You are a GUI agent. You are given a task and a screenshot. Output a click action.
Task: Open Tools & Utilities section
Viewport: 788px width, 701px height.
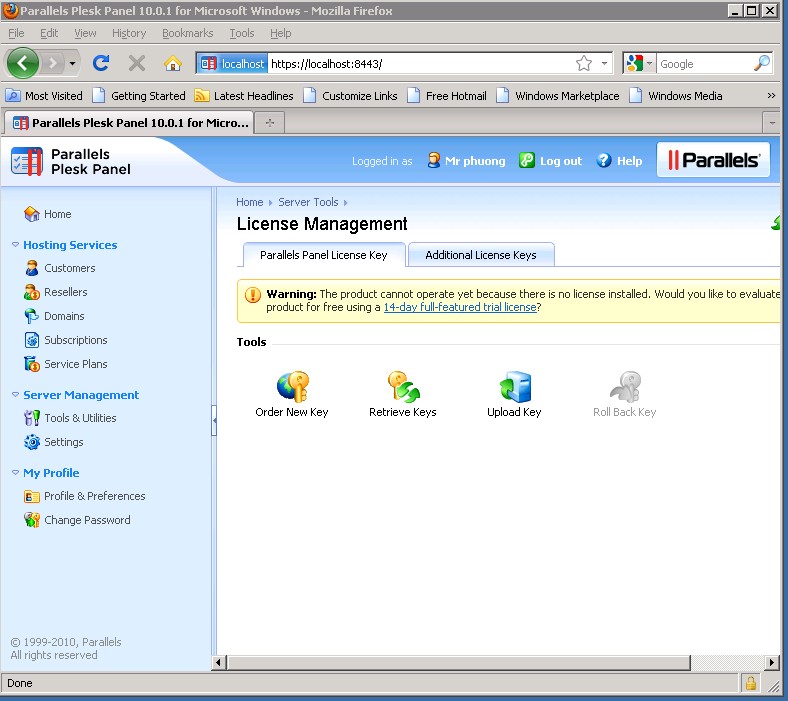[79, 418]
